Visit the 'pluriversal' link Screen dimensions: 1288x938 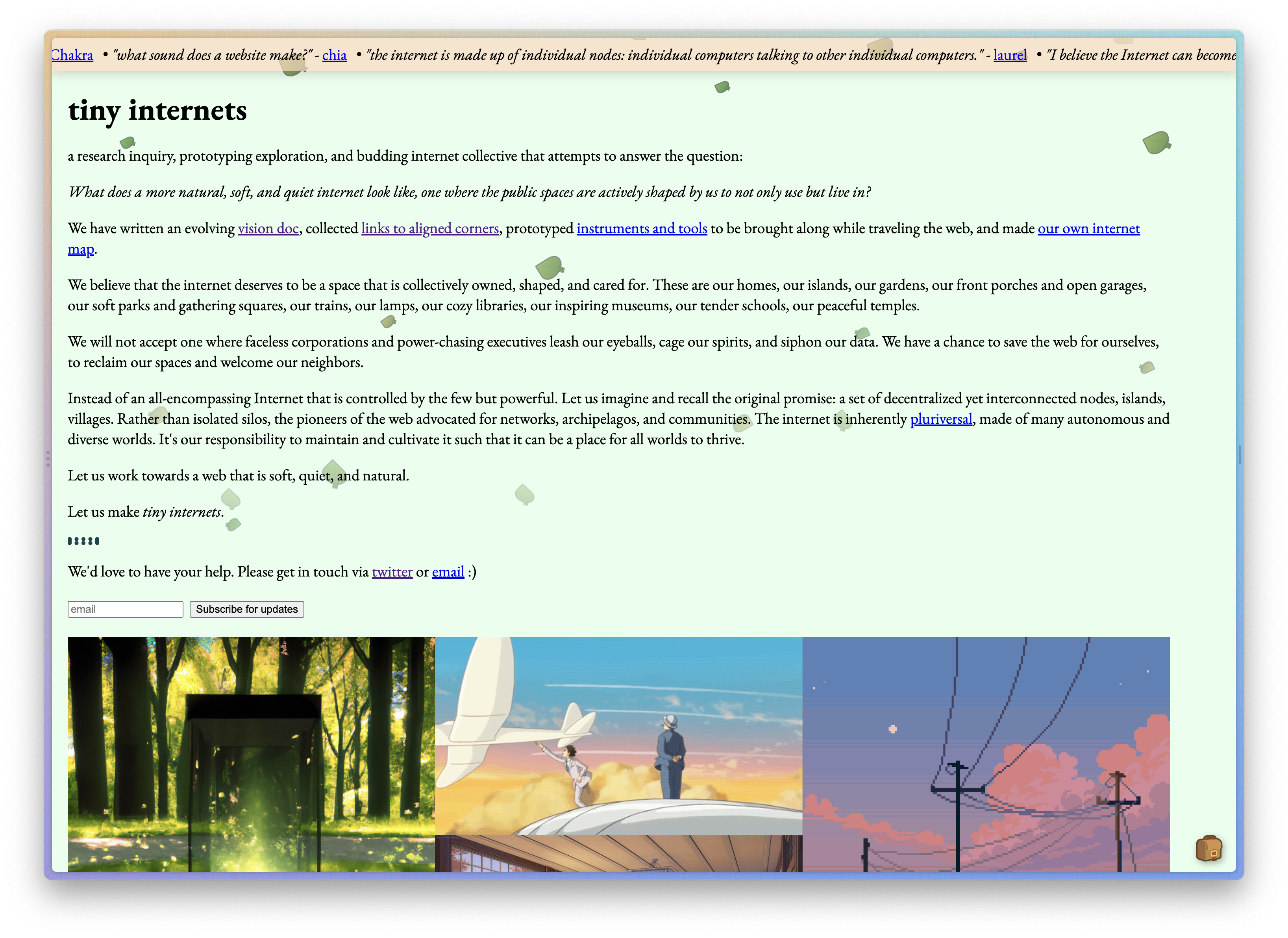pyautogui.click(x=941, y=419)
